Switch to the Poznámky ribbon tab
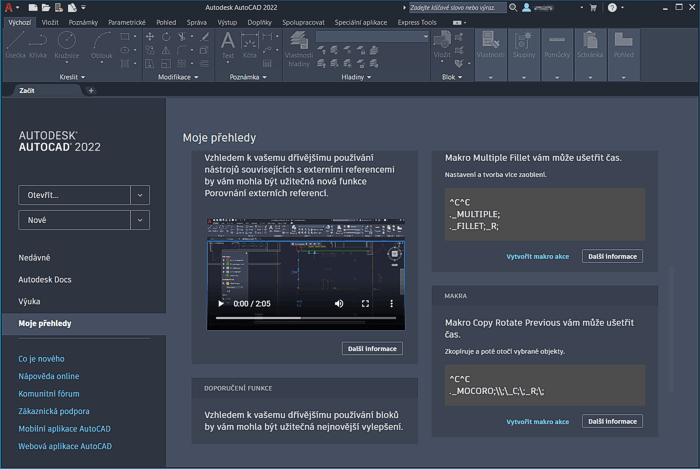Screen dimensions: 700x469 click(x=83, y=22)
